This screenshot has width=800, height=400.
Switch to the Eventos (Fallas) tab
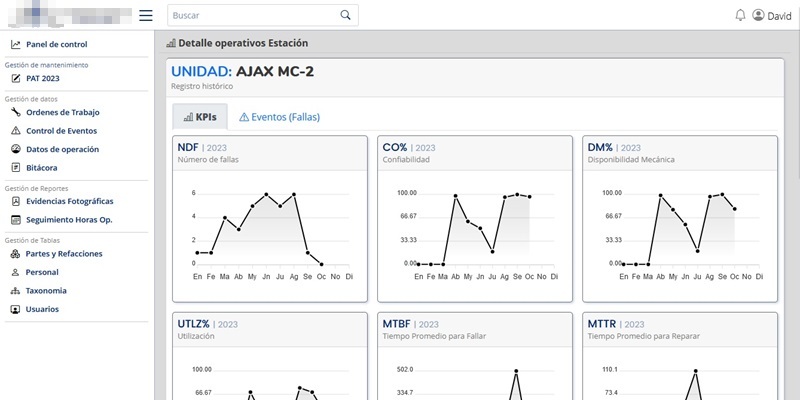279,117
